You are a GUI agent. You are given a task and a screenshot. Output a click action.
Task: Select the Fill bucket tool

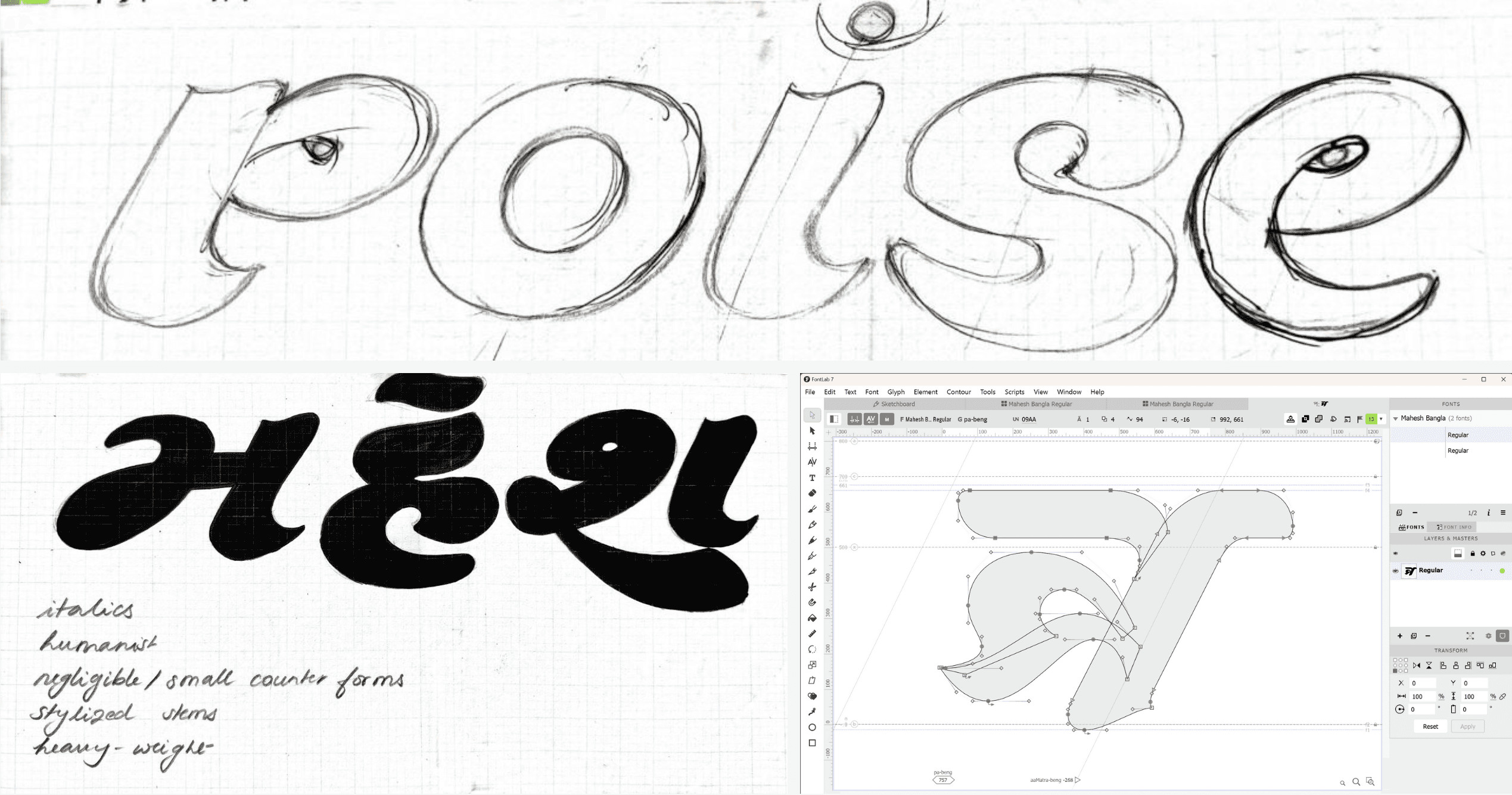(x=812, y=618)
